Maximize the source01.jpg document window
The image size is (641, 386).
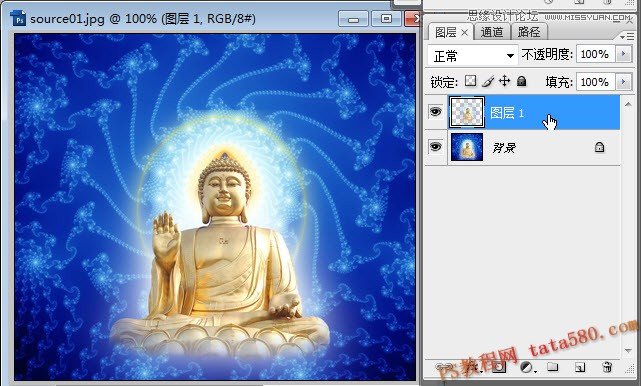[386, 18]
